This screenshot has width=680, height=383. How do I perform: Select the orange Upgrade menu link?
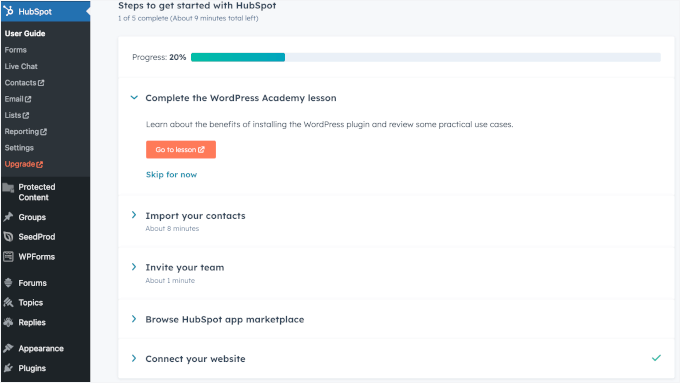point(24,164)
